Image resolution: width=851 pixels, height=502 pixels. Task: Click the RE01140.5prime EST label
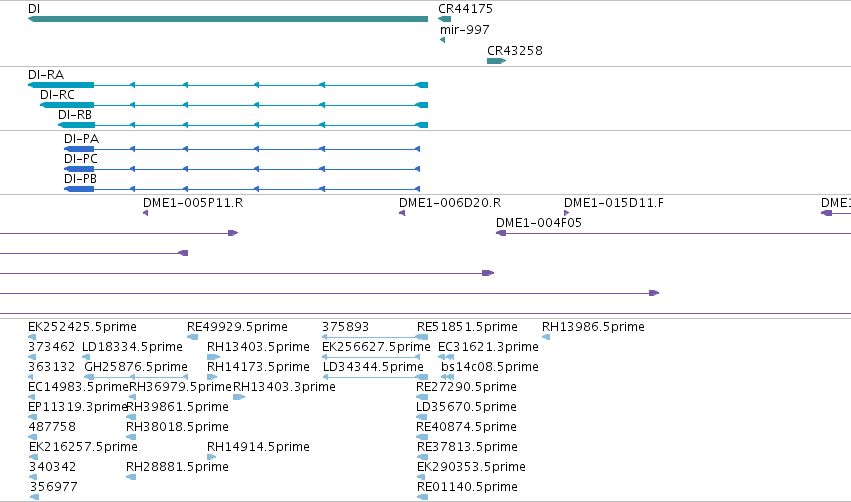pos(467,486)
